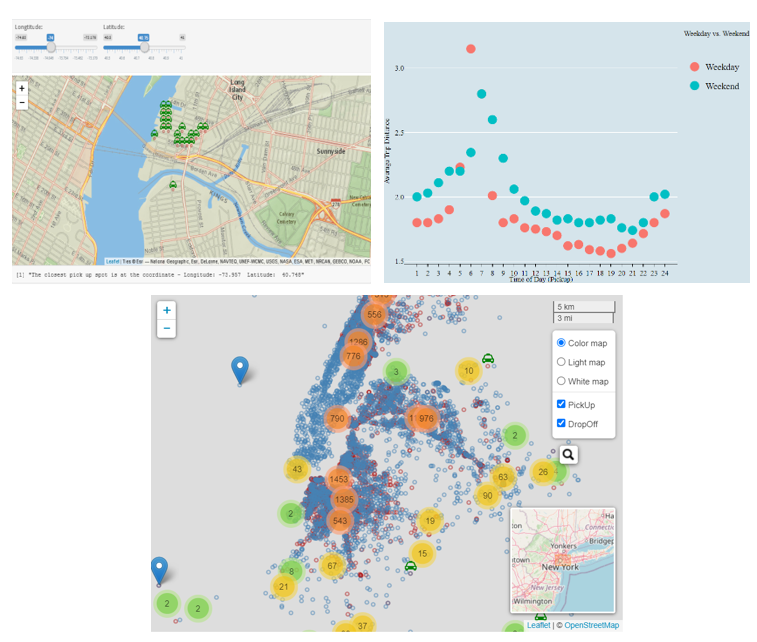The width and height of the screenshot is (757, 642).
Task: Switch to the Light map base layer
Action: pyautogui.click(x=561, y=362)
